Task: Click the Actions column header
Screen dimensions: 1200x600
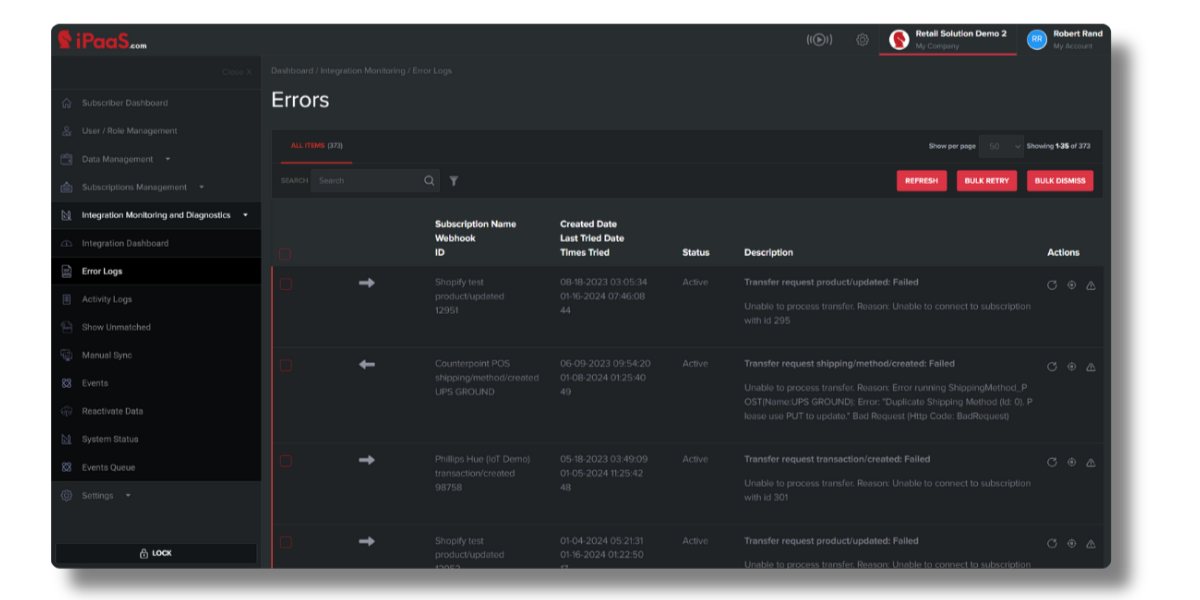Action: pyautogui.click(x=1063, y=252)
